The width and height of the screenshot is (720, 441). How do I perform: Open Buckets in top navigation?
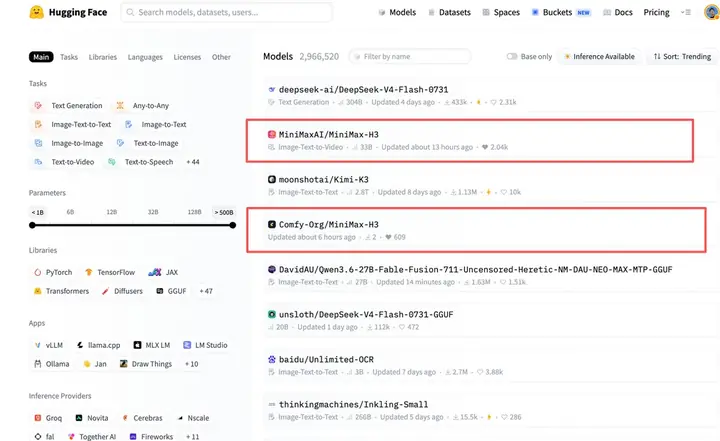pyautogui.click(x=561, y=12)
